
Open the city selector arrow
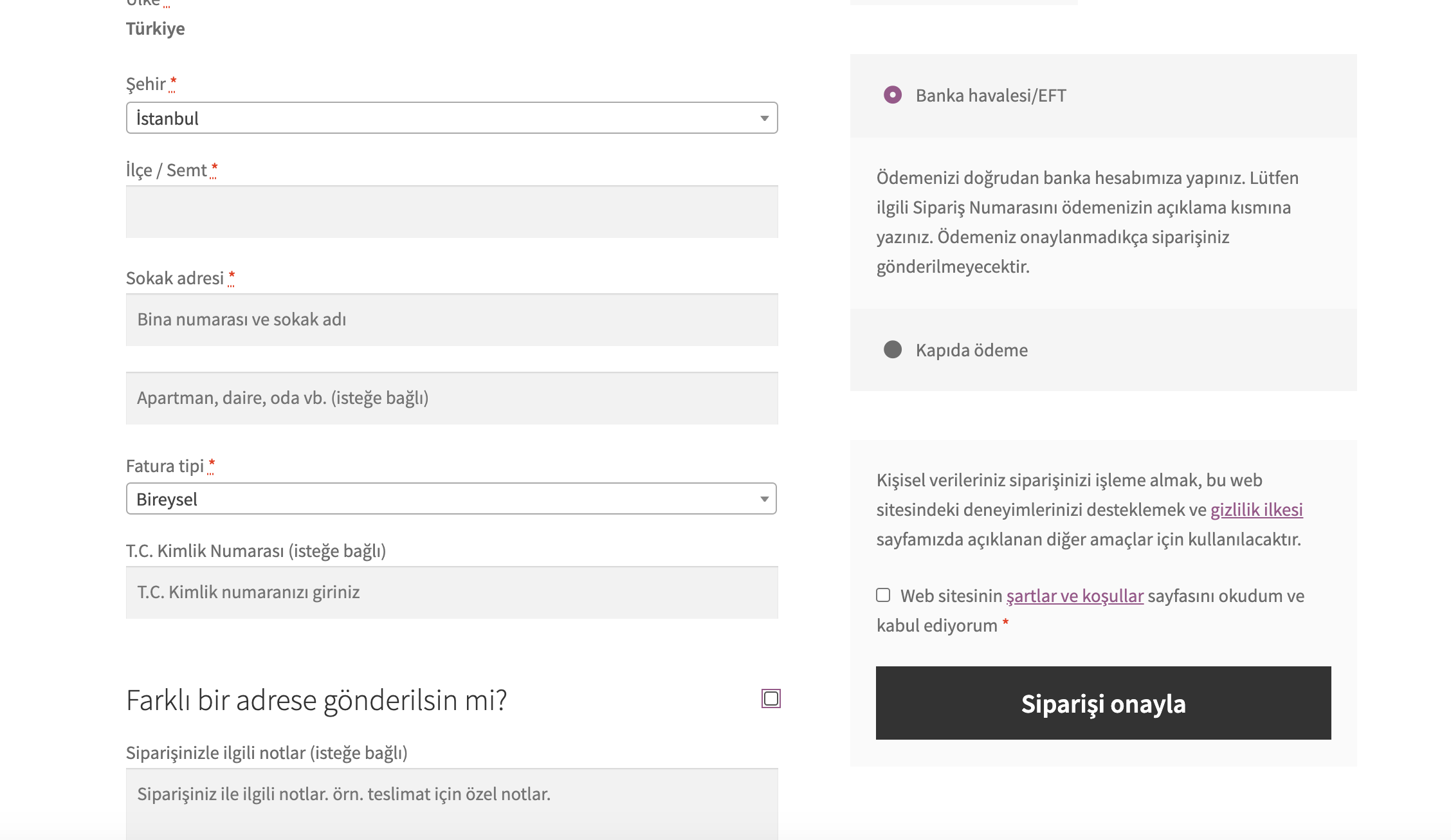tap(764, 118)
